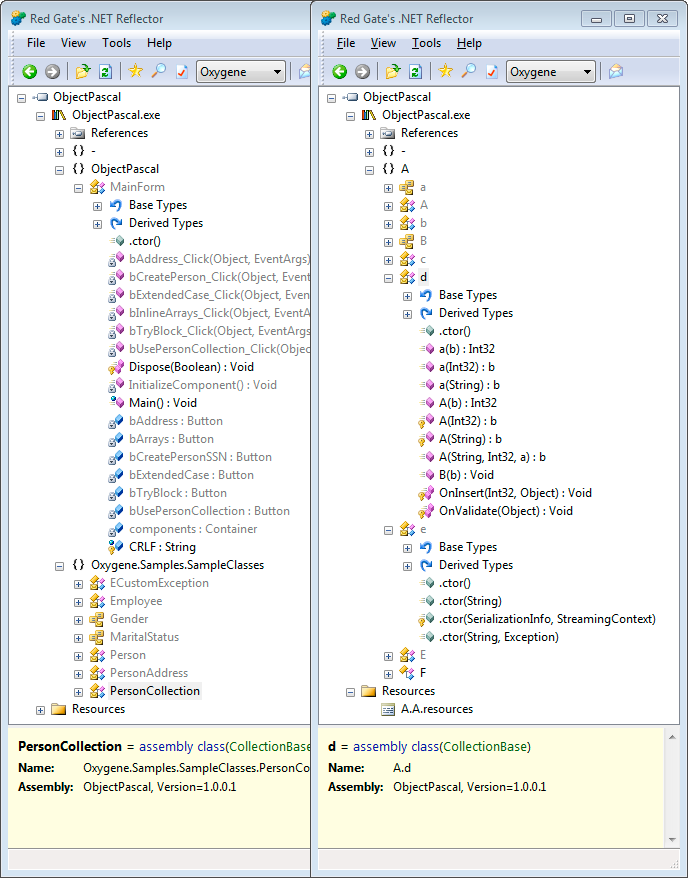Viewport: 688px width, 878px height.
Task: Select Main() : Void method
Action: click(x=162, y=403)
